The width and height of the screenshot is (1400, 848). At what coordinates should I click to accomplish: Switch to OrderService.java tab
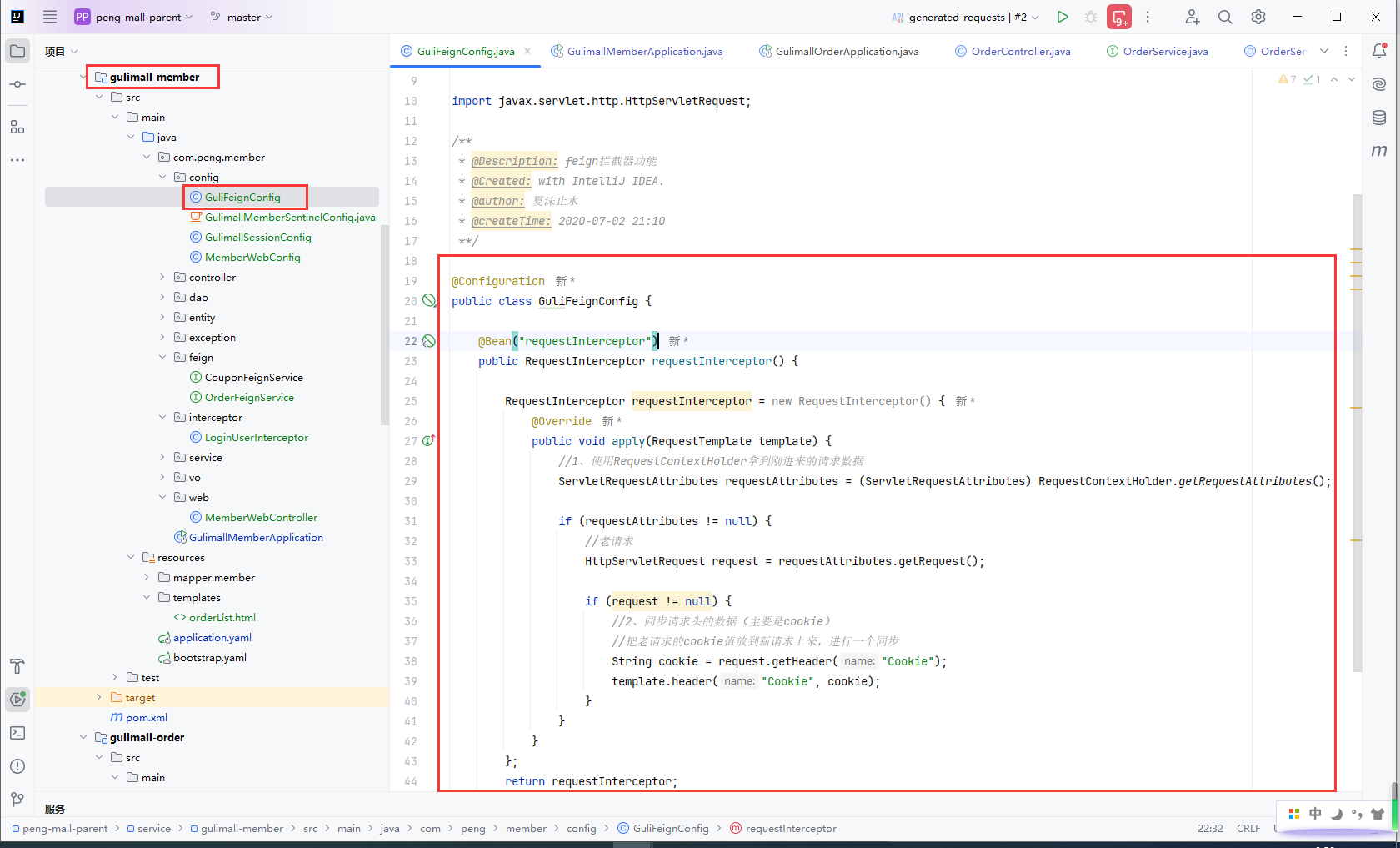click(x=1157, y=51)
